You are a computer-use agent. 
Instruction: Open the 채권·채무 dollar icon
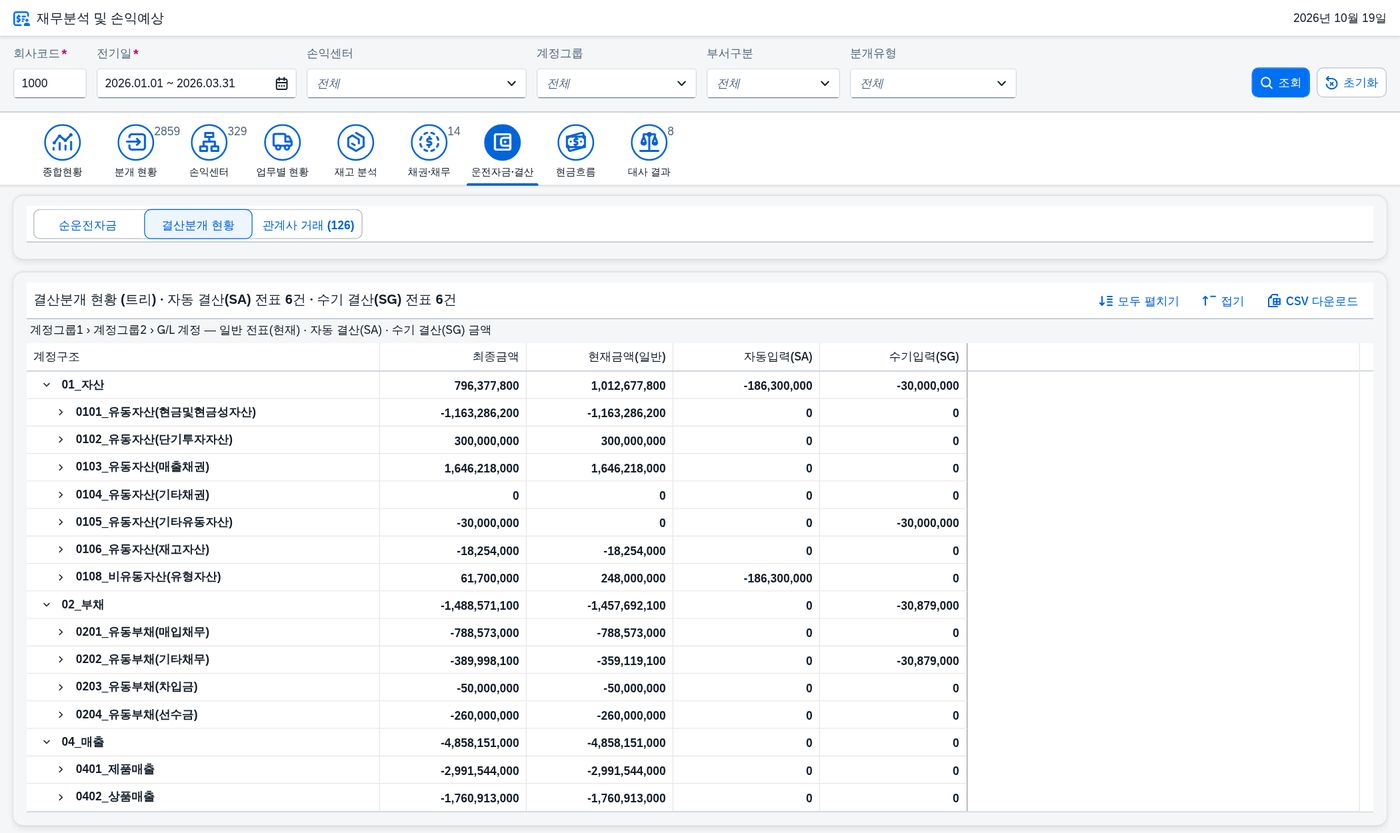[x=429, y=142]
